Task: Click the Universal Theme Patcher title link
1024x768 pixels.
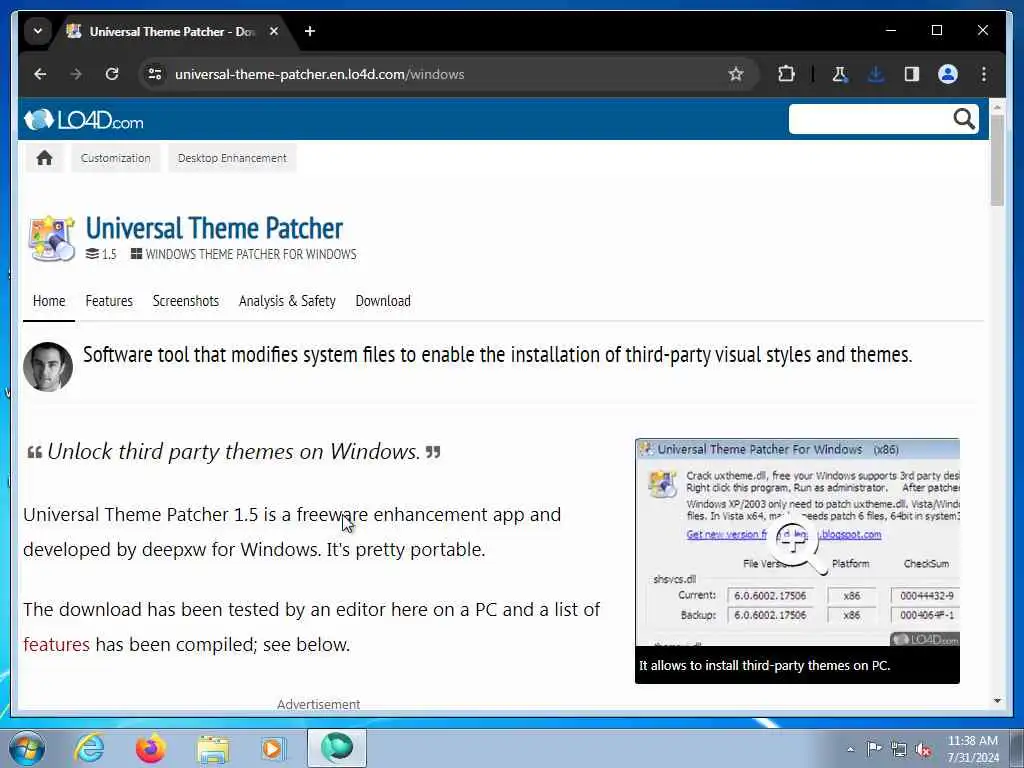Action: tap(214, 229)
